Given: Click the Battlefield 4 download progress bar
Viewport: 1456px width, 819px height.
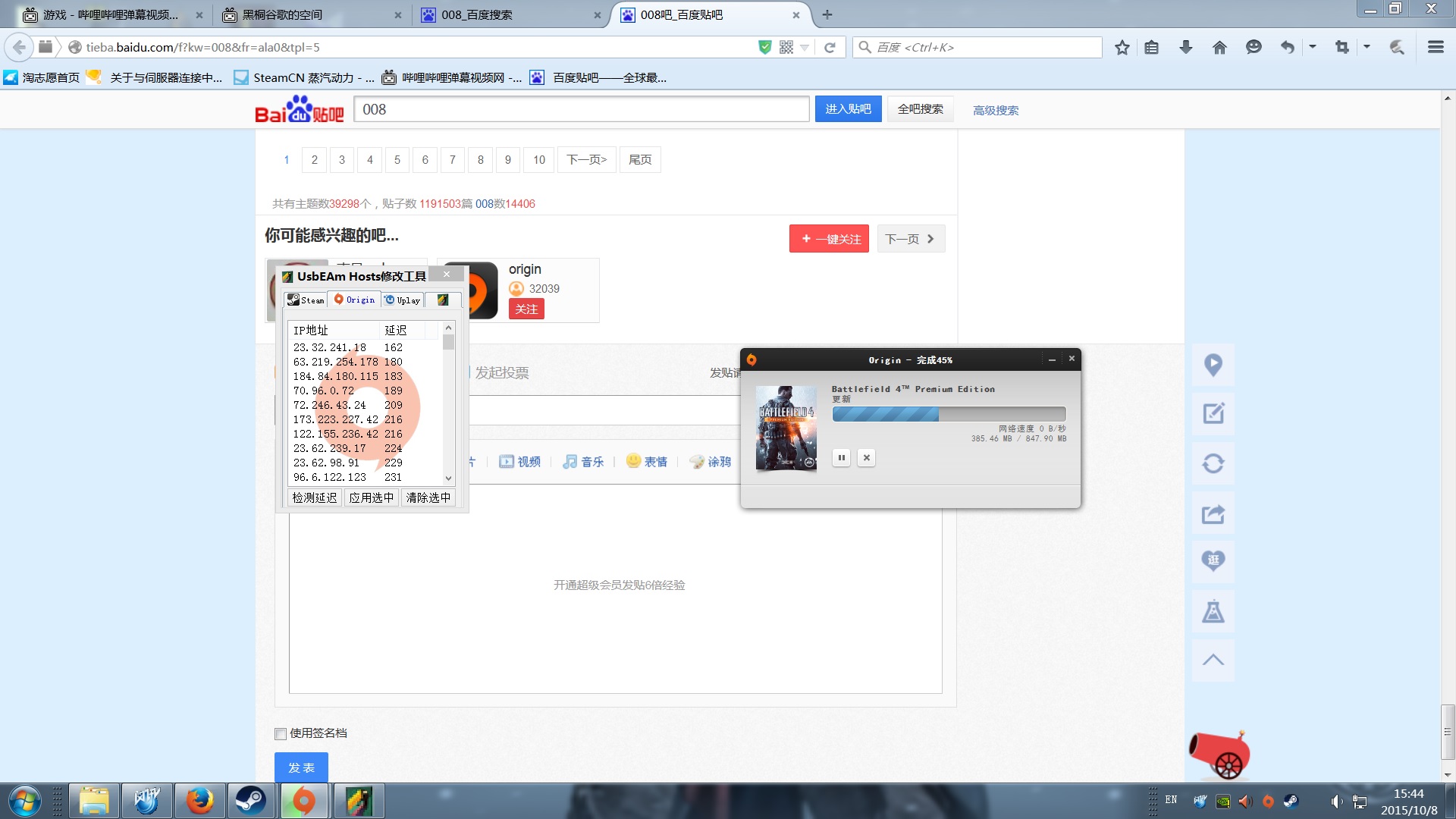Looking at the screenshot, I should pyautogui.click(x=949, y=414).
